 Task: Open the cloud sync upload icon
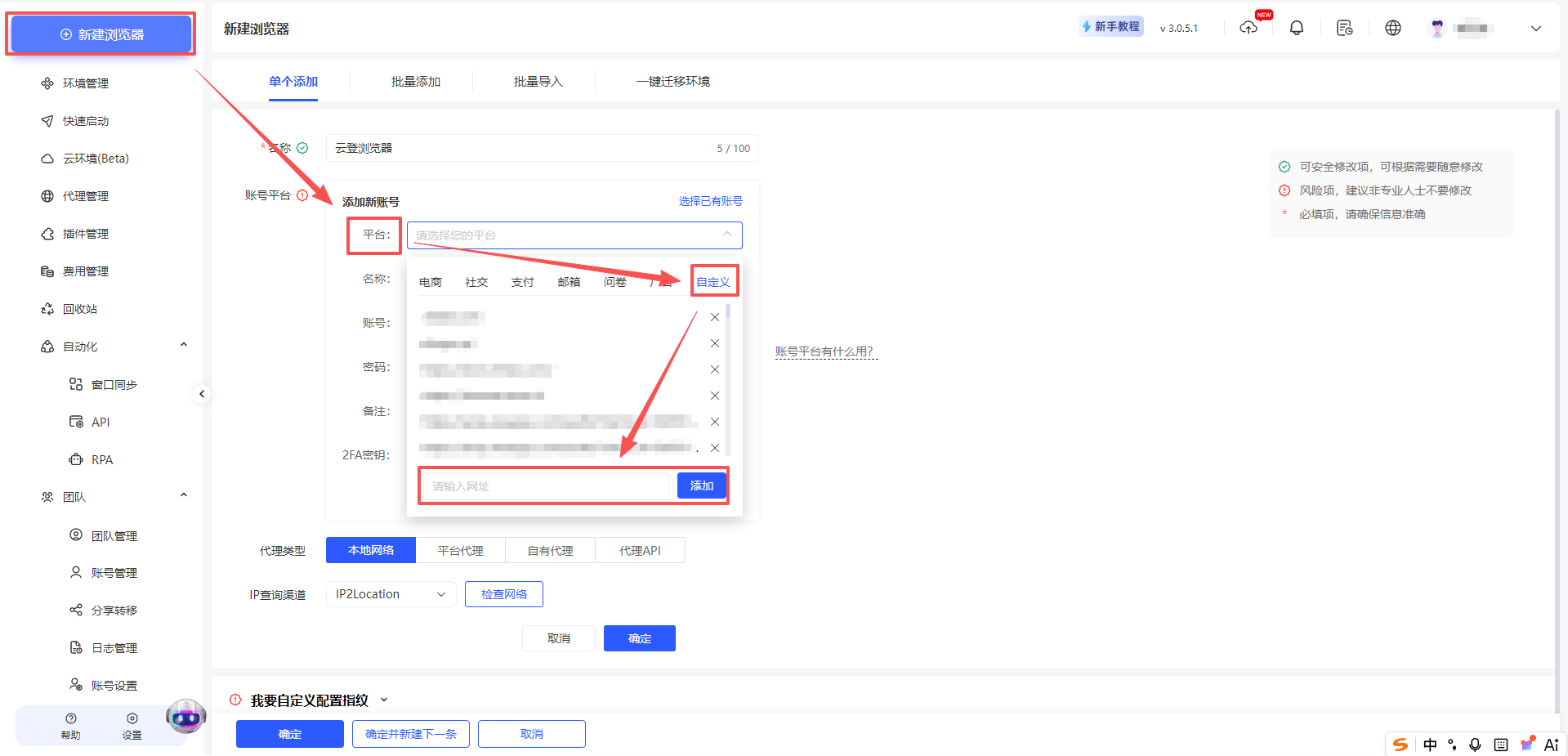coord(1249,27)
